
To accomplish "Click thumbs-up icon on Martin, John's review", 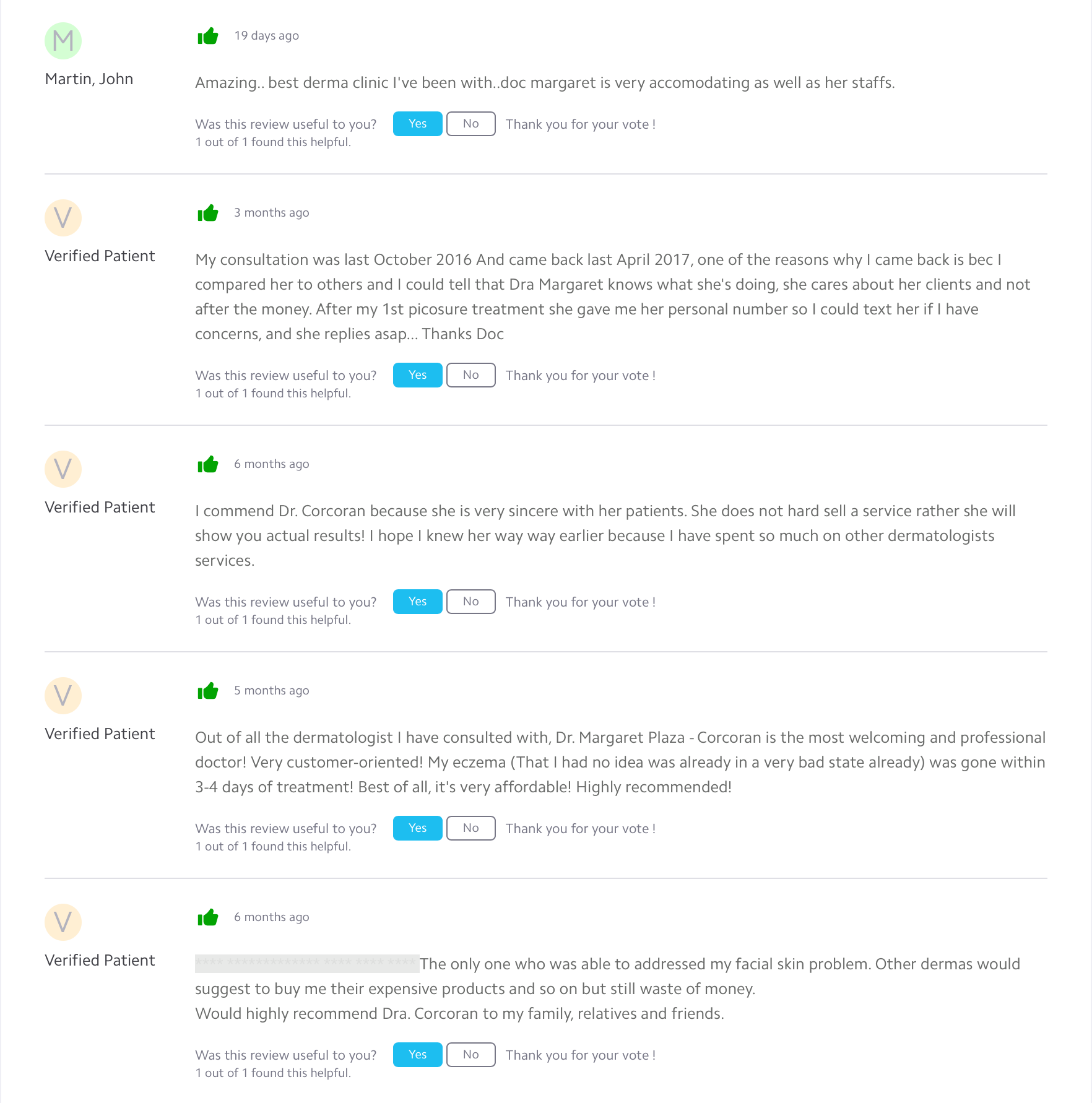I will (x=208, y=36).
